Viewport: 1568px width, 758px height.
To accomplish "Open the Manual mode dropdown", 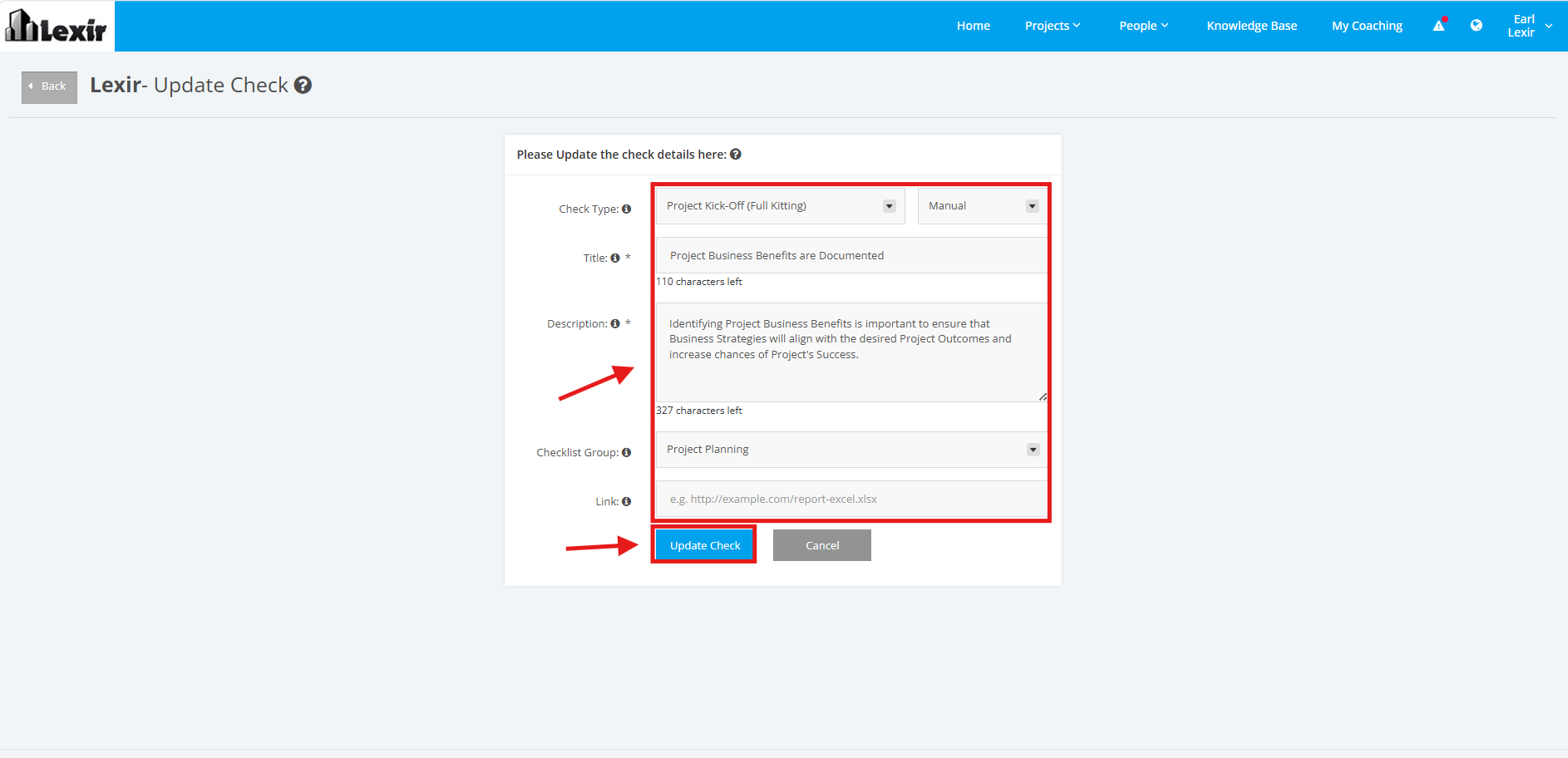I will [x=983, y=205].
